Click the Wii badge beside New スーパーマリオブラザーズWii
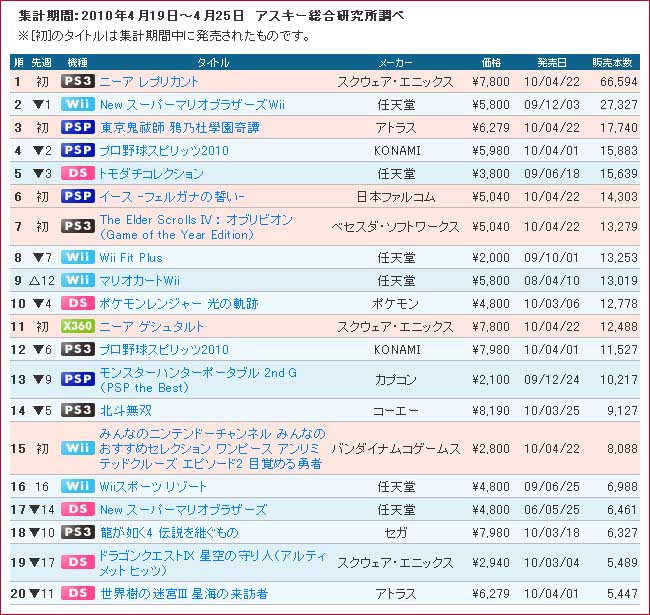The width and height of the screenshot is (650, 615). pyautogui.click(x=78, y=104)
